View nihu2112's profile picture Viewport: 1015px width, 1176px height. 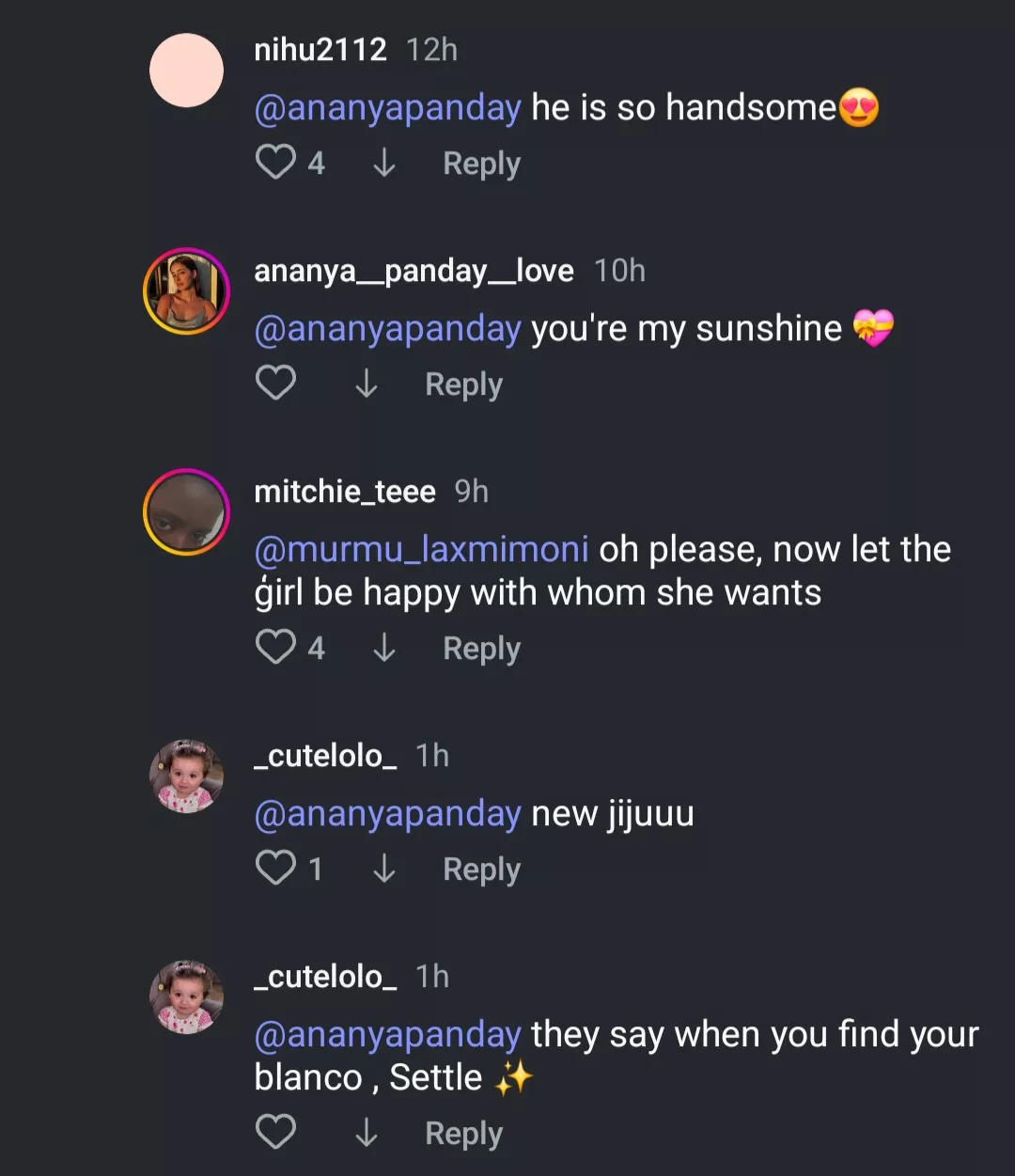click(x=186, y=71)
